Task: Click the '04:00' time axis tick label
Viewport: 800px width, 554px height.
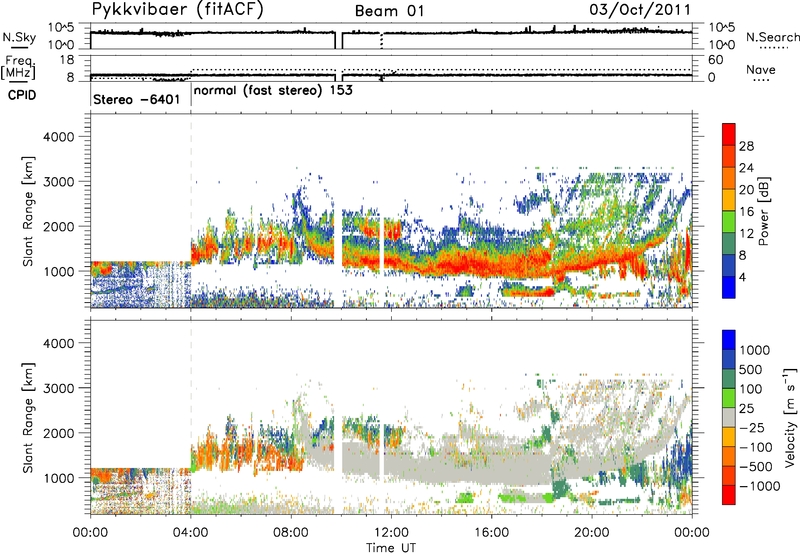Action: tap(190, 533)
